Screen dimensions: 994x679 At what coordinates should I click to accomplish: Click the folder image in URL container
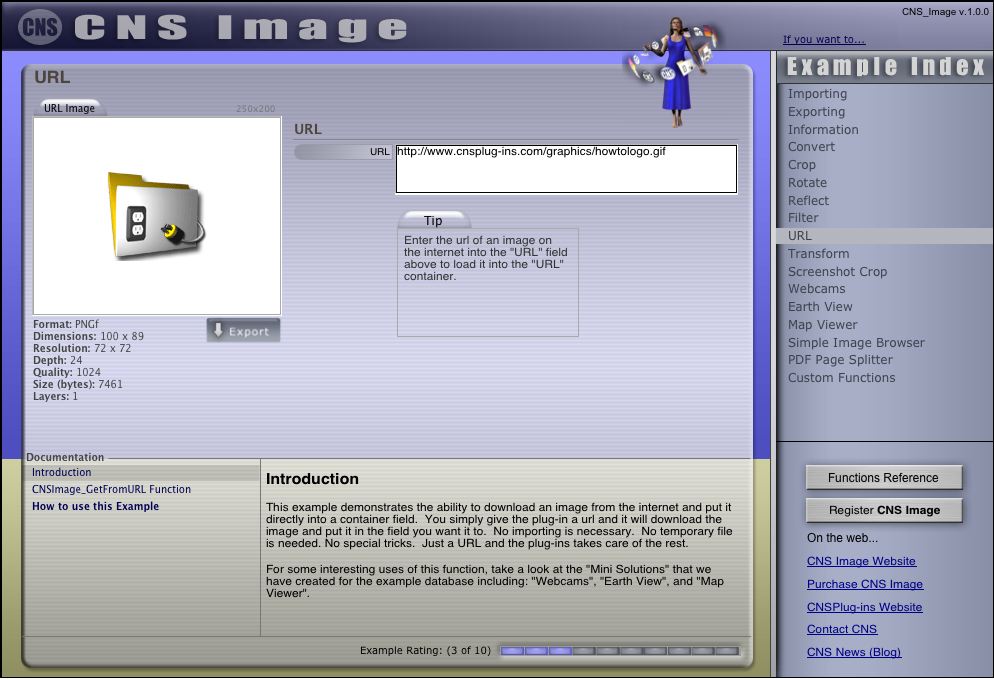[x=156, y=216]
